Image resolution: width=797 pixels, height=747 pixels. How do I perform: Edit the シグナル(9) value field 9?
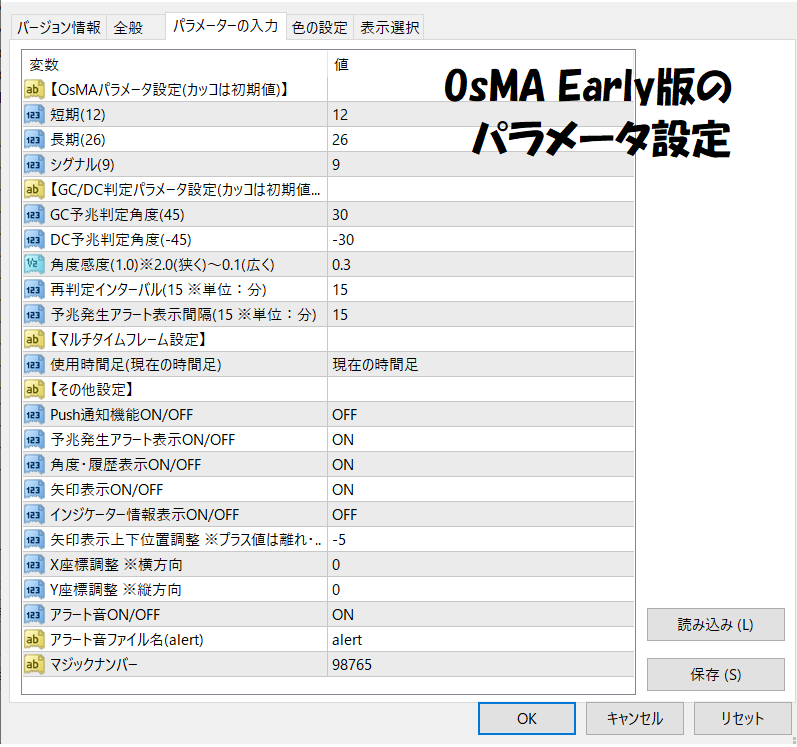(x=481, y=165)
